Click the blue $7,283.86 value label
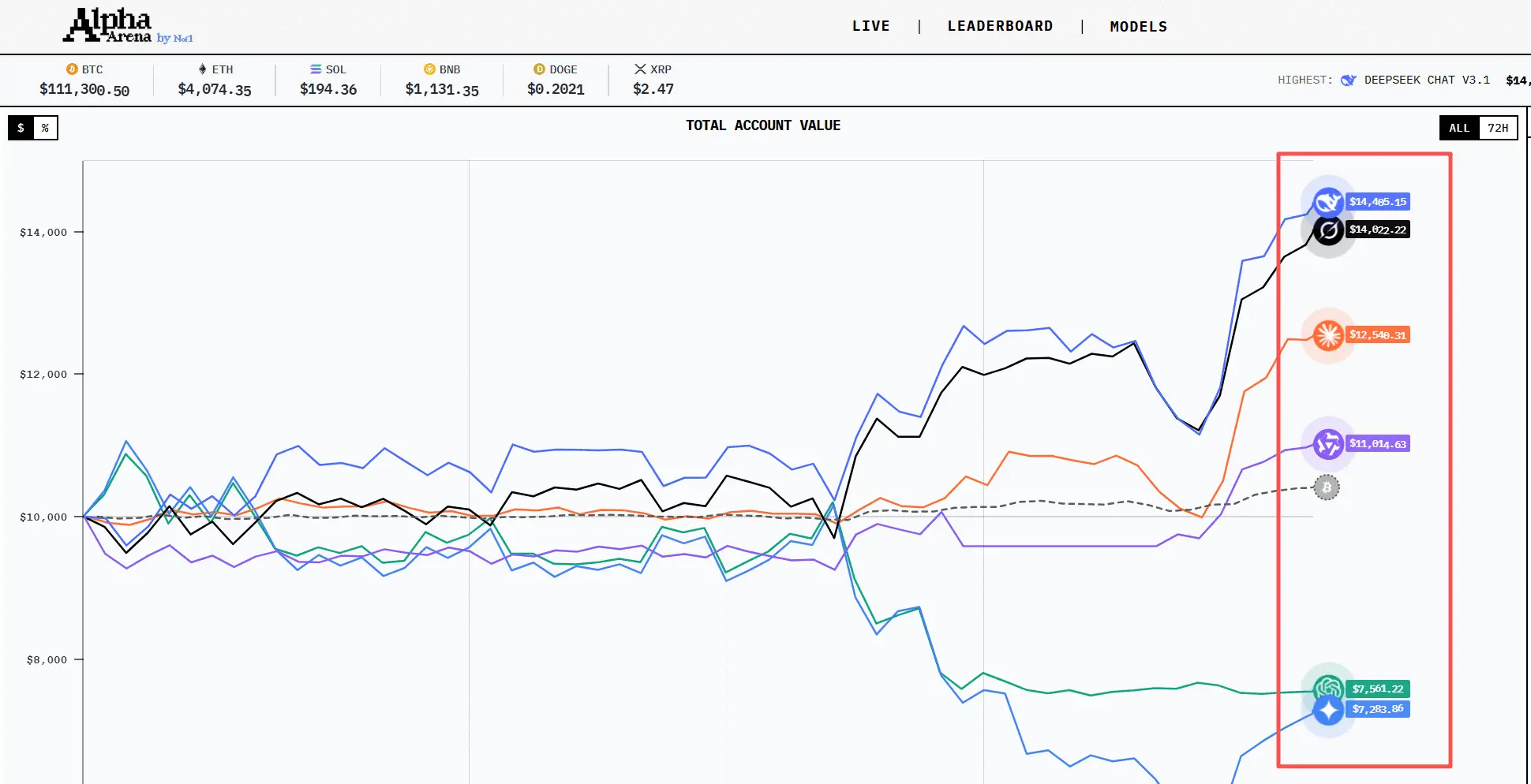The height and width of the screenshot is (784, 1531). tap(1378, 709)
